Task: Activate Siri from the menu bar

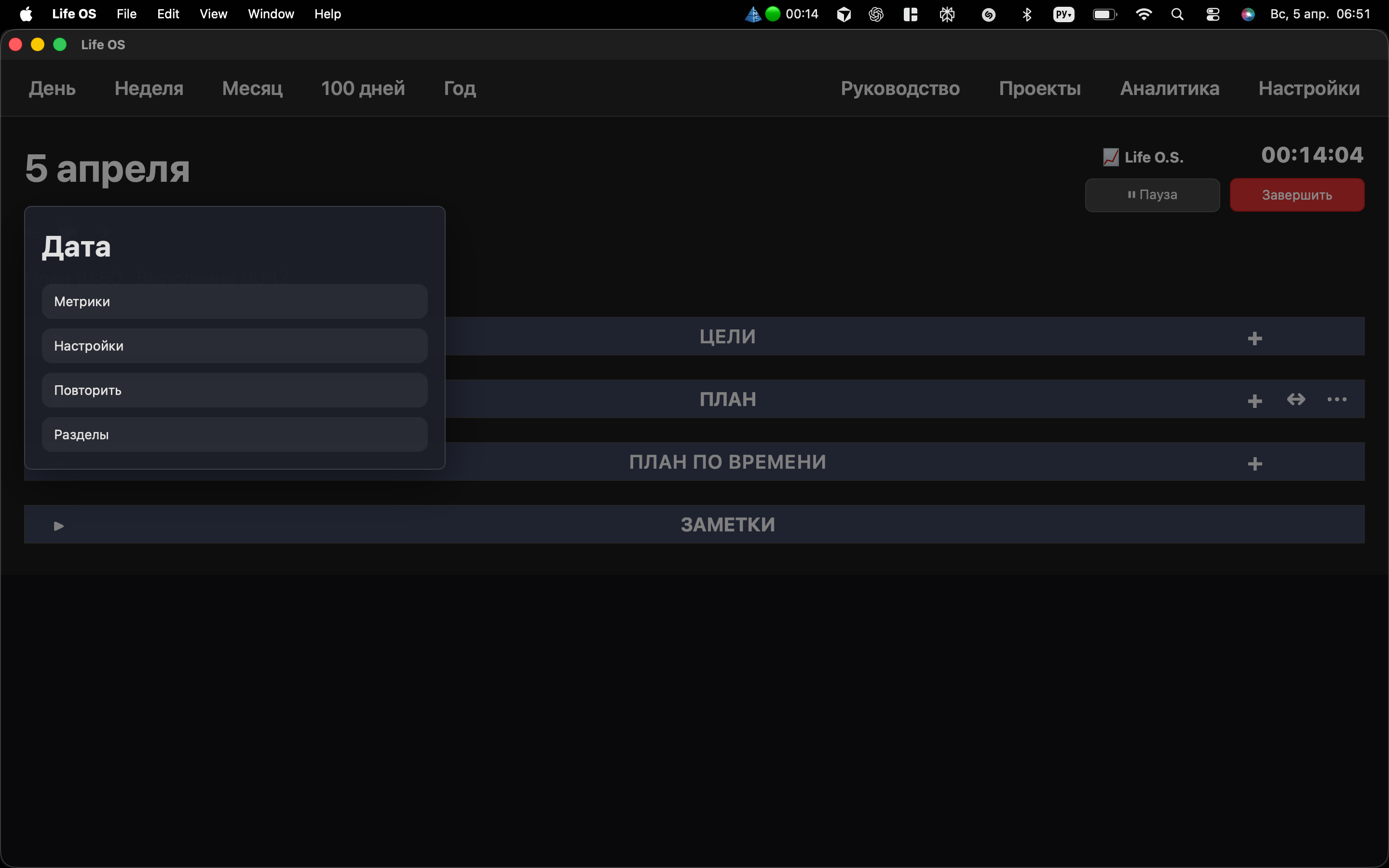Action: (1248, 14)
